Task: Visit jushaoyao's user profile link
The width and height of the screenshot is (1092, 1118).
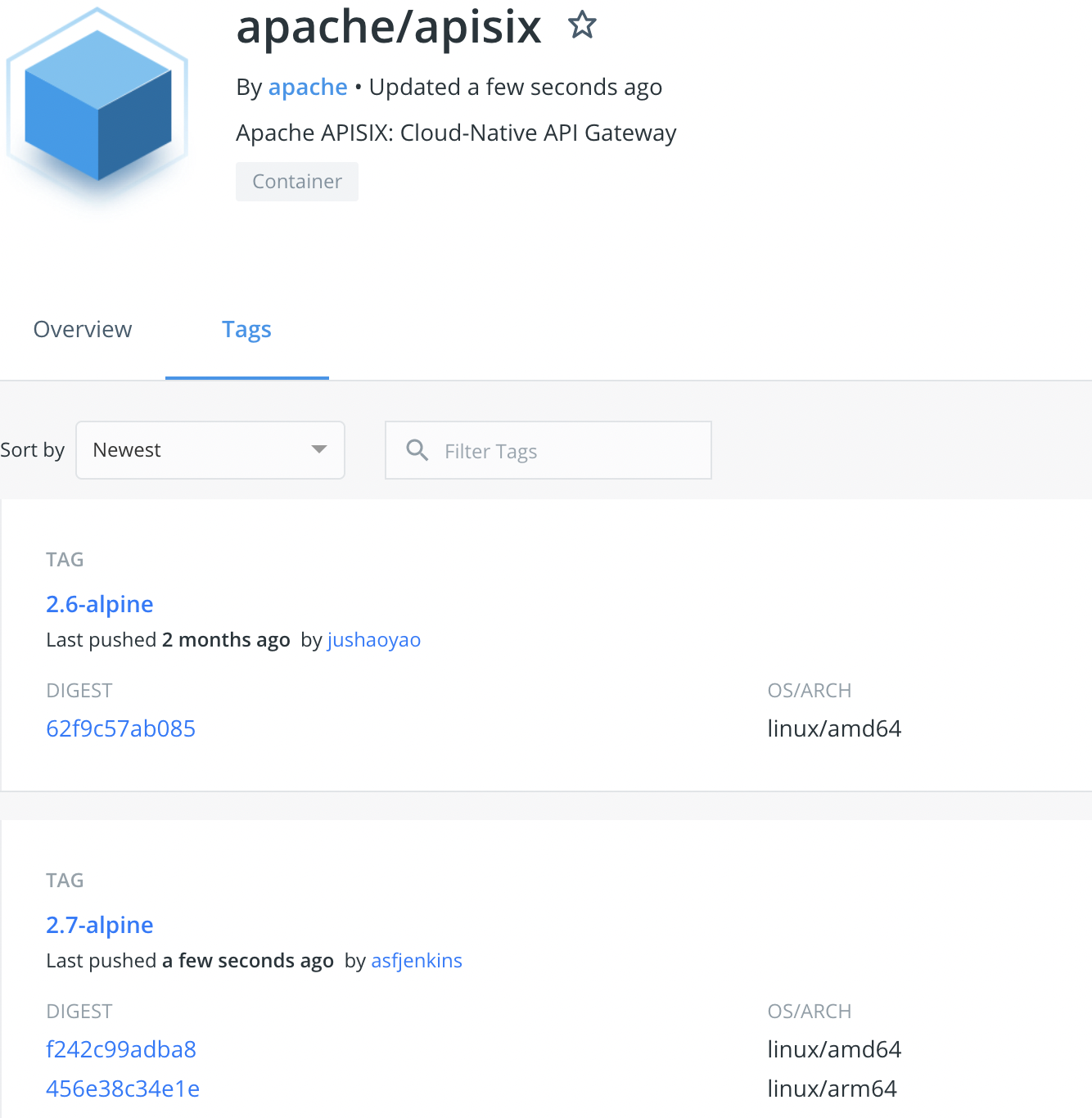Action: click(374, 640)
